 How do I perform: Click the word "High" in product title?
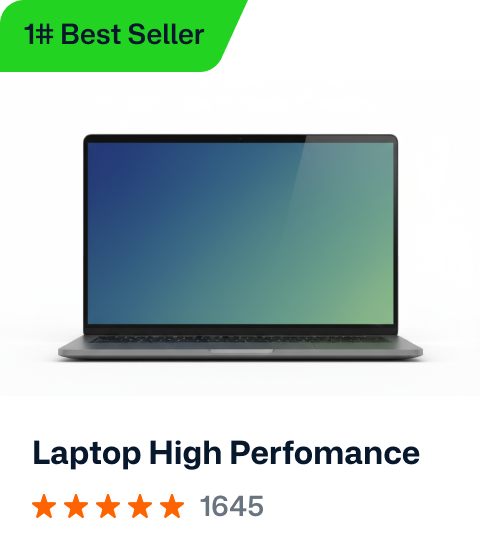pos(185,454)
